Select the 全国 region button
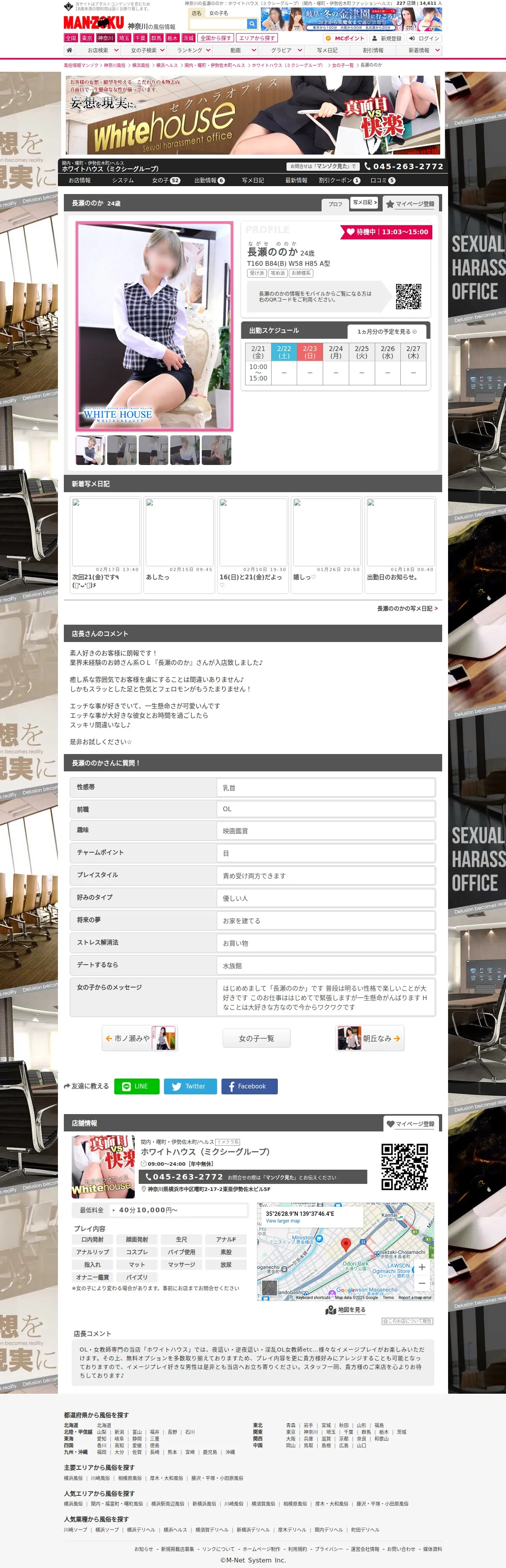This screenshot has height=1568, width=506. tap(71, 38)
